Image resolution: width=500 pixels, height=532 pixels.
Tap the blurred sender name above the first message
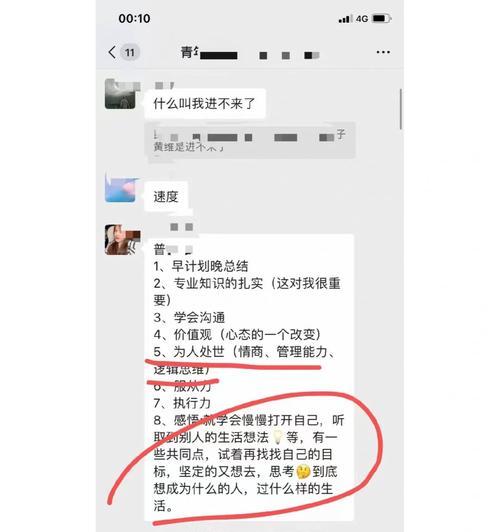(165, 85)
